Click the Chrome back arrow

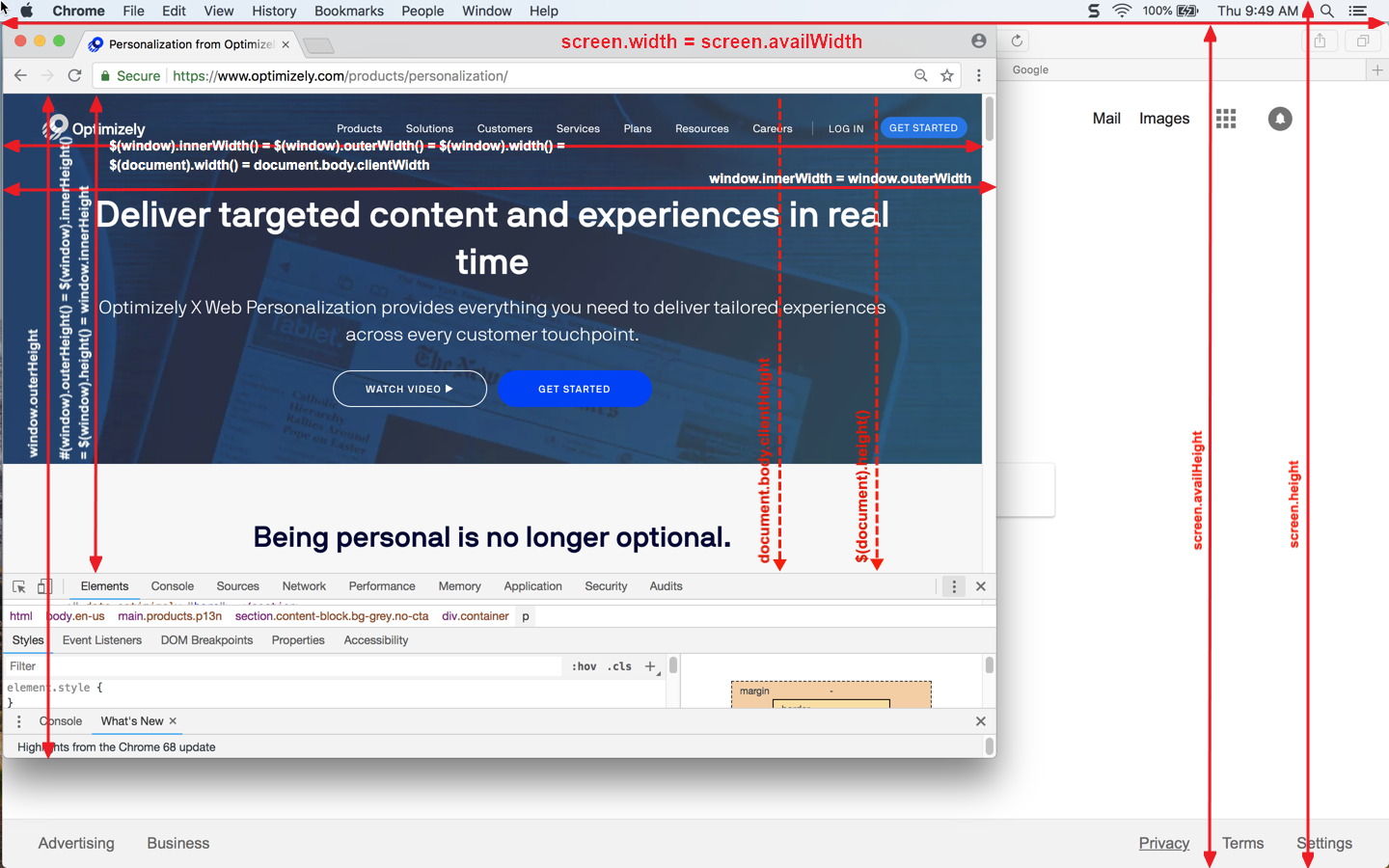(20, 75)
